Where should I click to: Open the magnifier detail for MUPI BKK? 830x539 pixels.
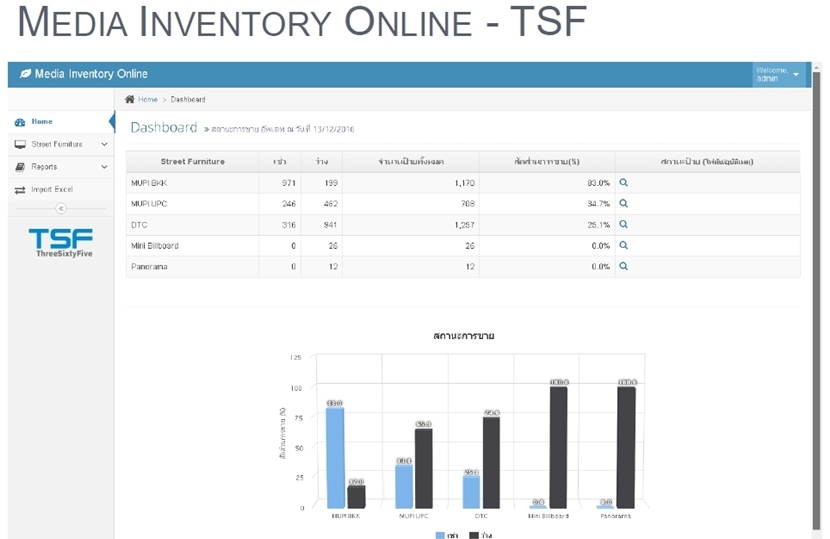click(x=624, y=183)
